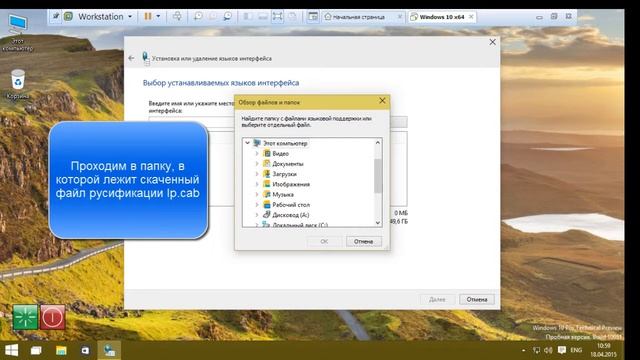Show hidden tray icons arrow
This screenshot has height=360, width=640.
click(524, 350)
